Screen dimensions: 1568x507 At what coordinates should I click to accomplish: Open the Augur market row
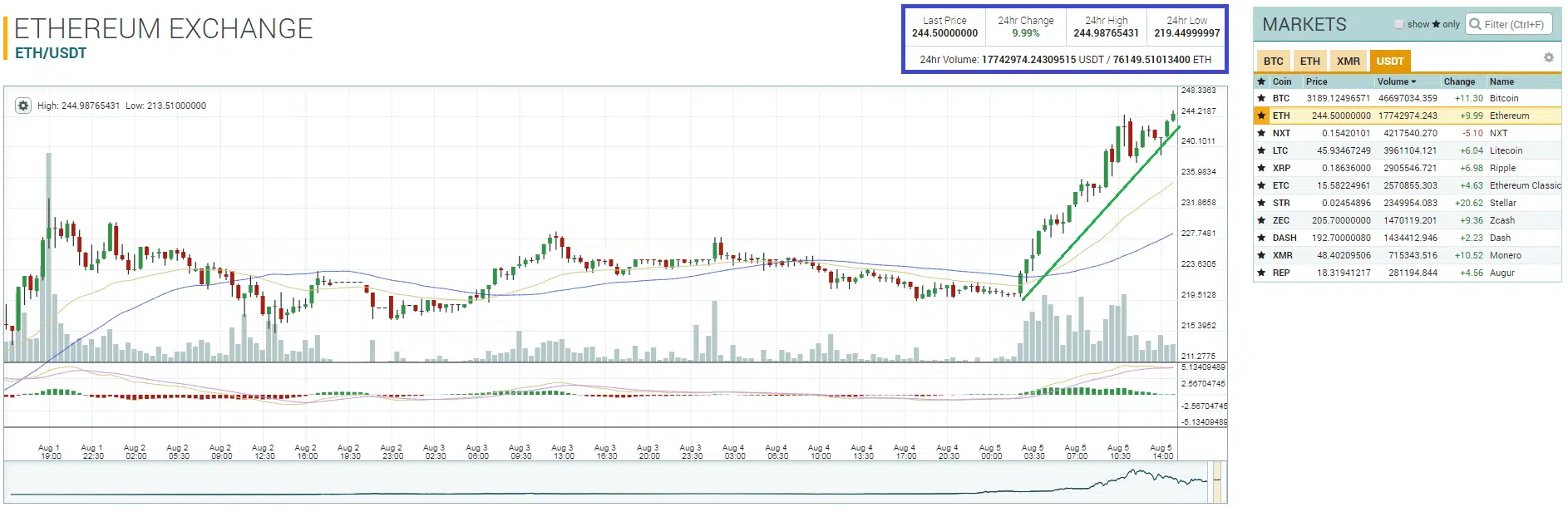1408,273
